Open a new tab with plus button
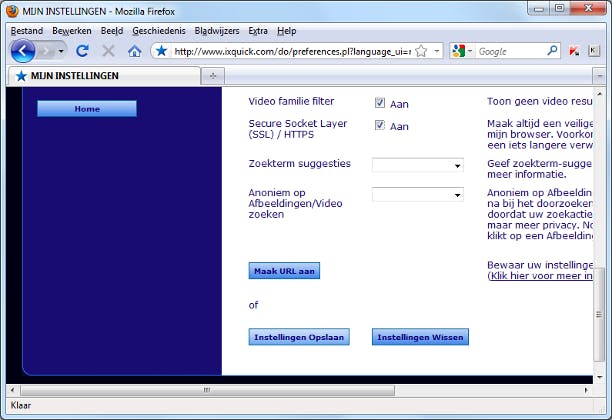The image size is (612, 420). point(213,76)
